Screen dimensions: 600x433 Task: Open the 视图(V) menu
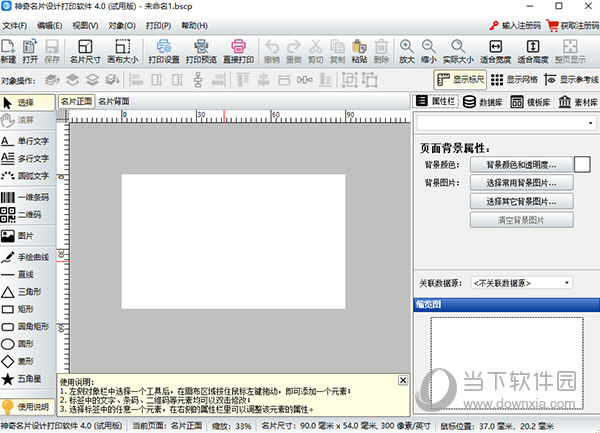coord(85,26)
